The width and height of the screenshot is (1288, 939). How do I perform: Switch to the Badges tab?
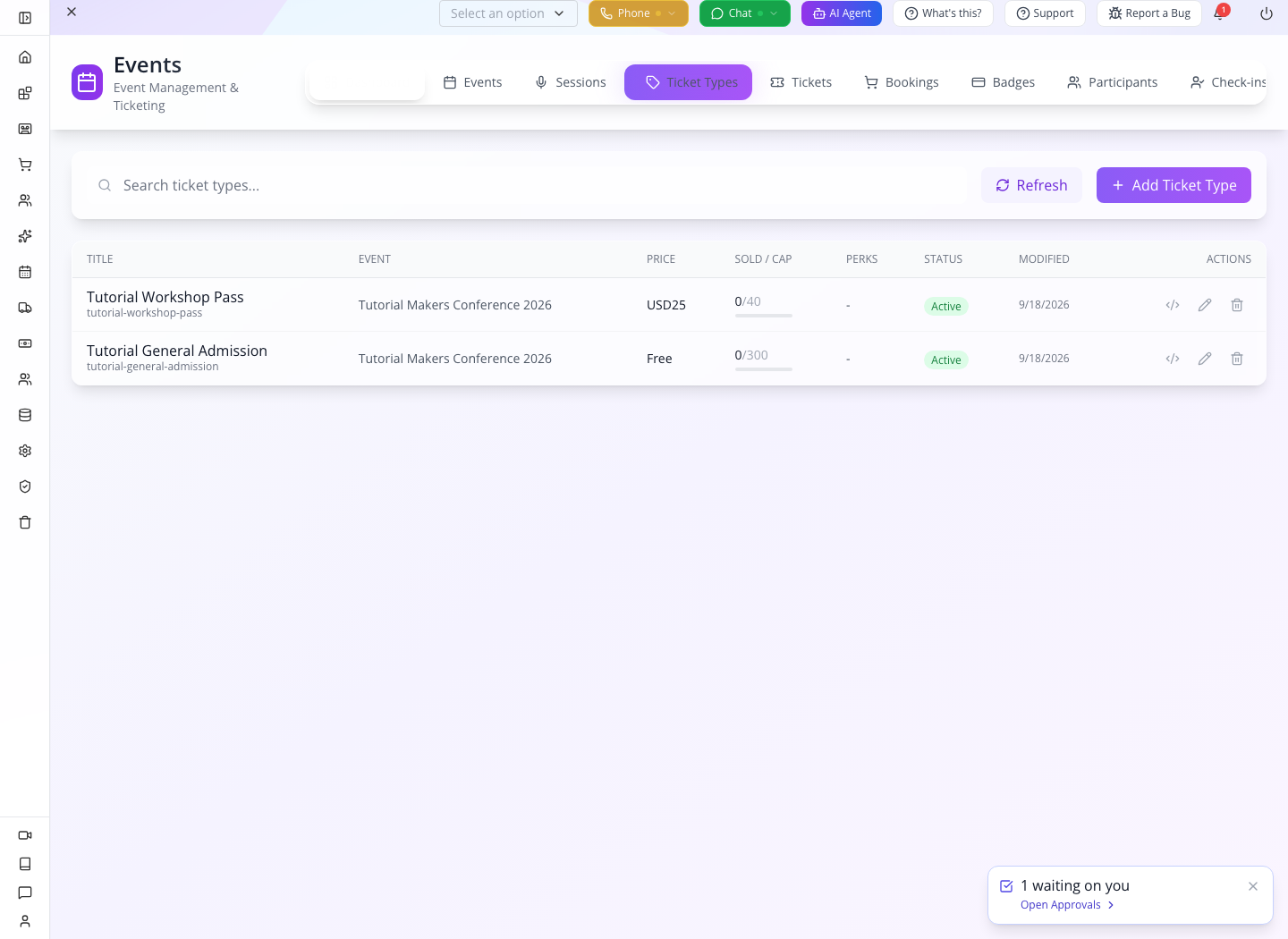tap(1004, 82)
